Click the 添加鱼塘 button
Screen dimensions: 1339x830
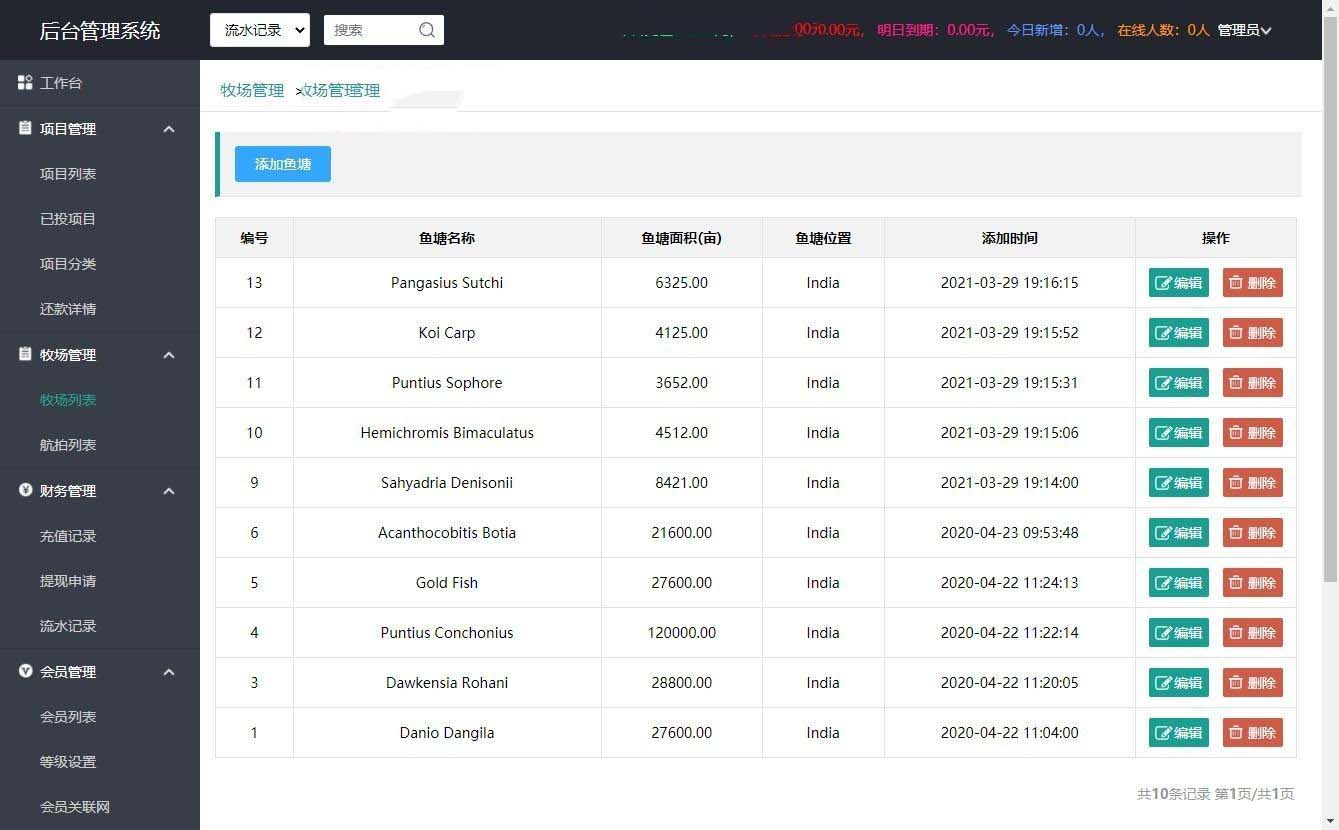[x=283, y=164]
